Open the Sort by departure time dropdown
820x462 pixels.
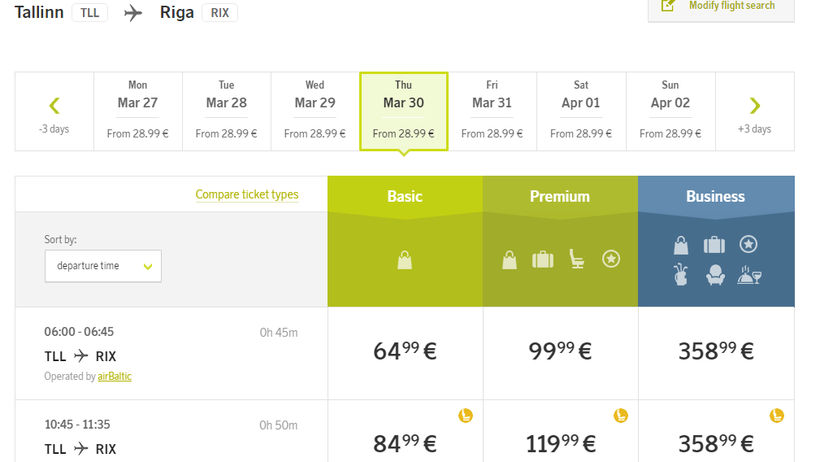click(x=103, y=266)
